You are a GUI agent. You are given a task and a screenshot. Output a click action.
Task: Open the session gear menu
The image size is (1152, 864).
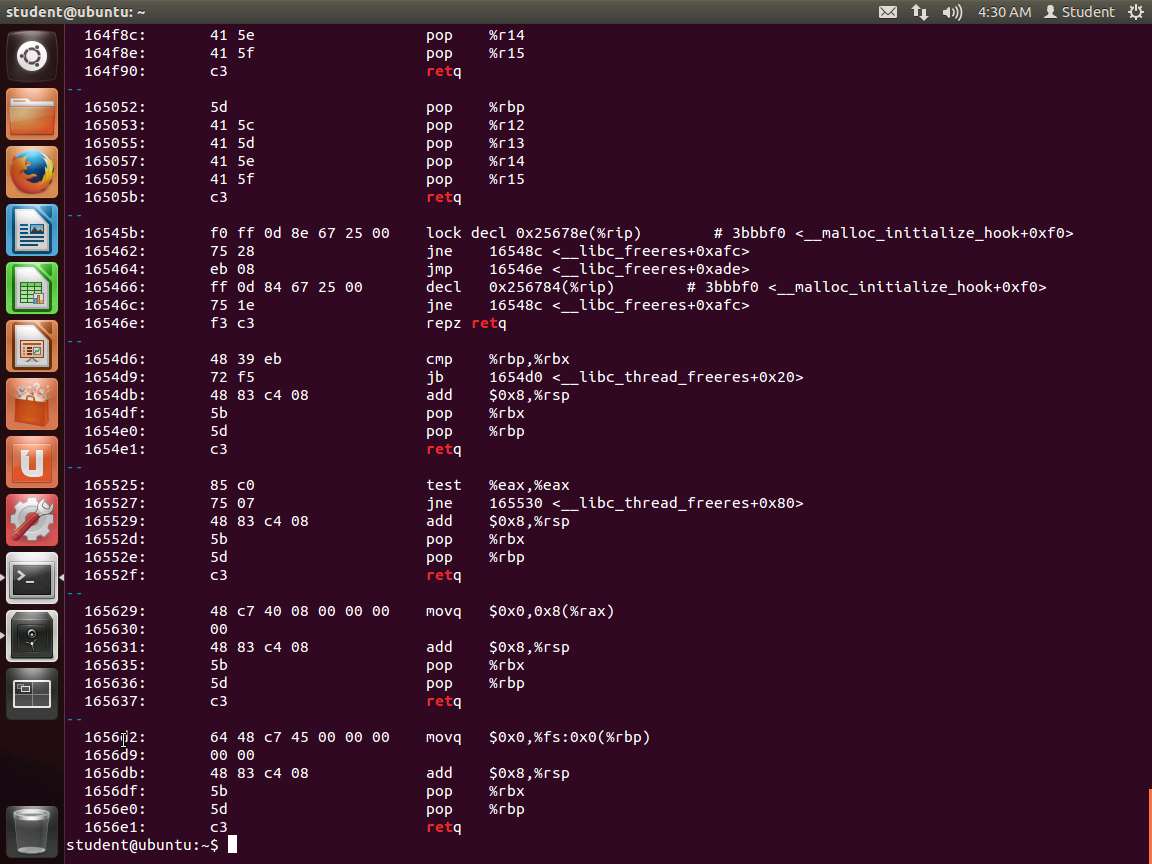(x=1136, y=12)
